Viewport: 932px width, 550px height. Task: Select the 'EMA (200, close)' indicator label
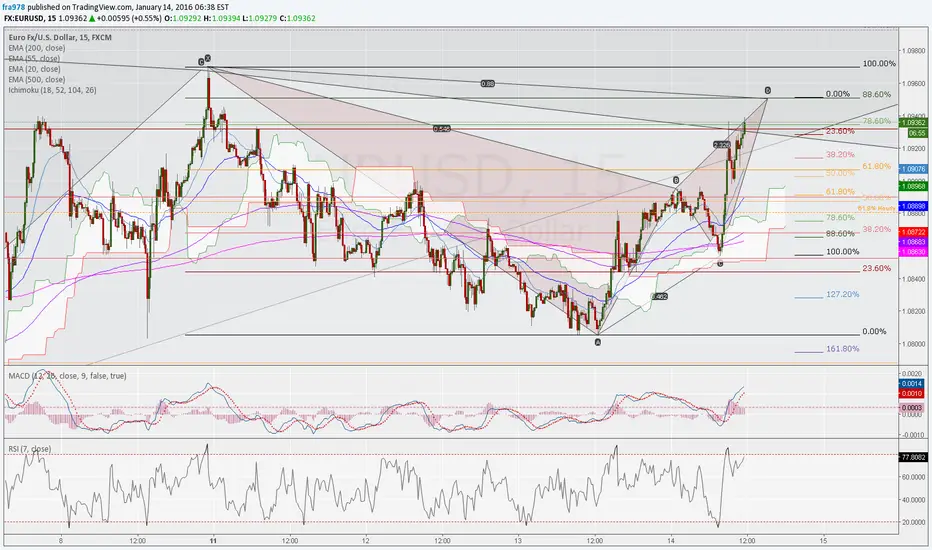tap(37, 48)
